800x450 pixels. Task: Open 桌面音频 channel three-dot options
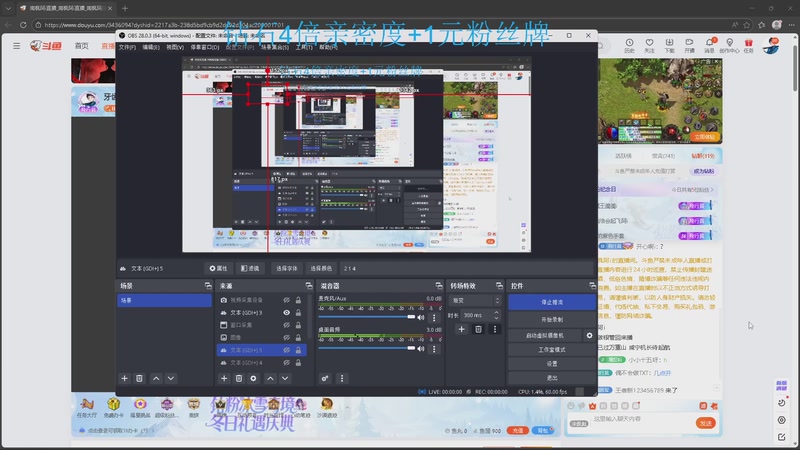tap(434, 349)
